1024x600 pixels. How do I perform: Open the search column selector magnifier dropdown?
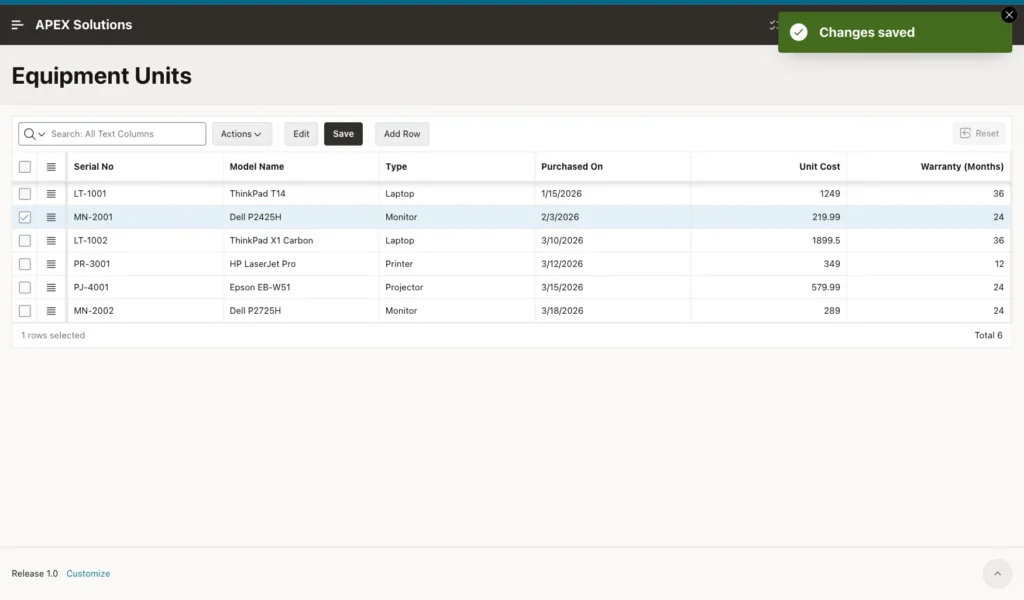34,134
